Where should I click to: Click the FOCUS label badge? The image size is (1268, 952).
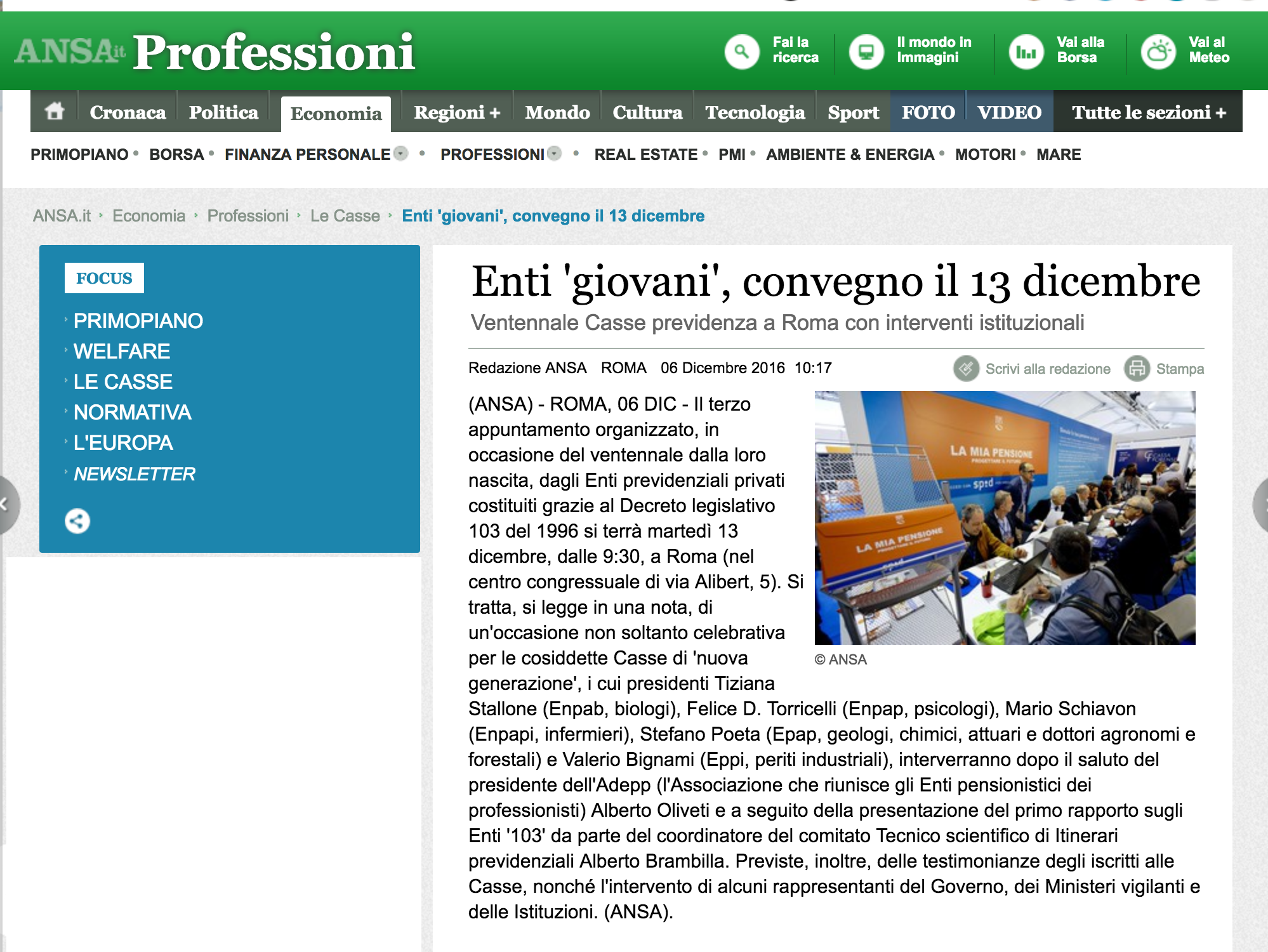104,278
